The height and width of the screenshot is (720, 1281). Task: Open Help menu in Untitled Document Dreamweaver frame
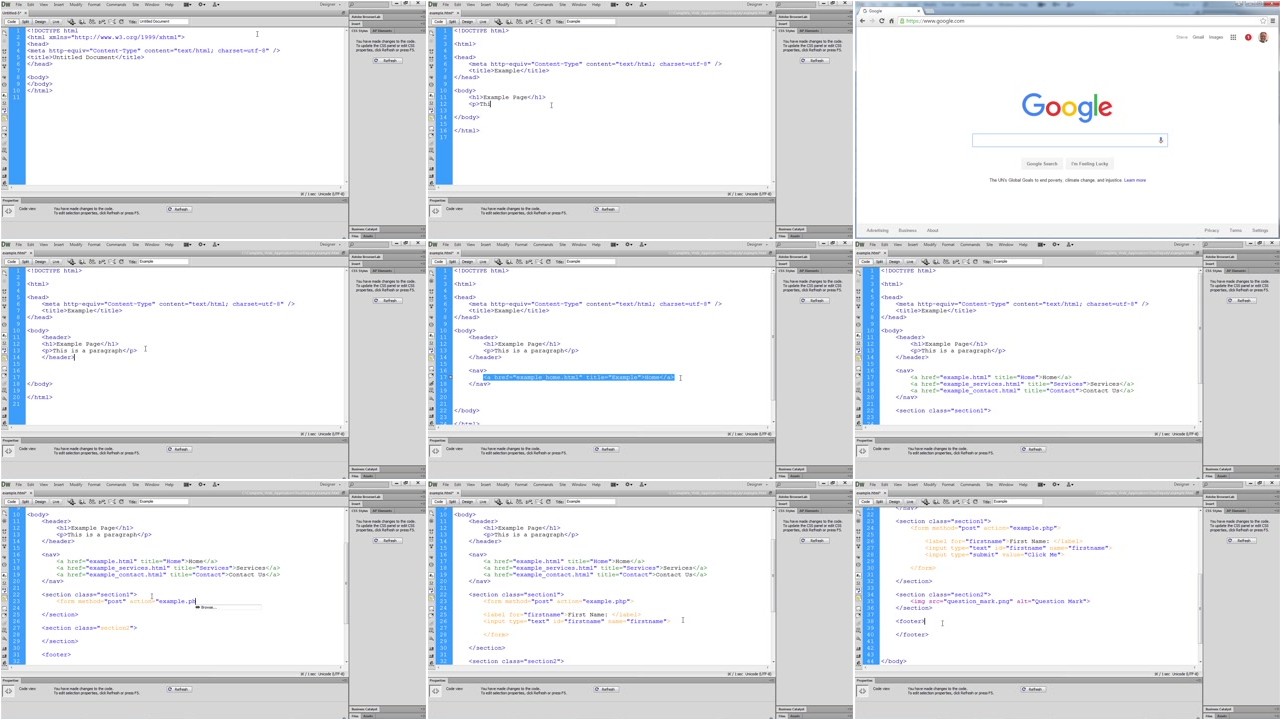pos(169,5)
